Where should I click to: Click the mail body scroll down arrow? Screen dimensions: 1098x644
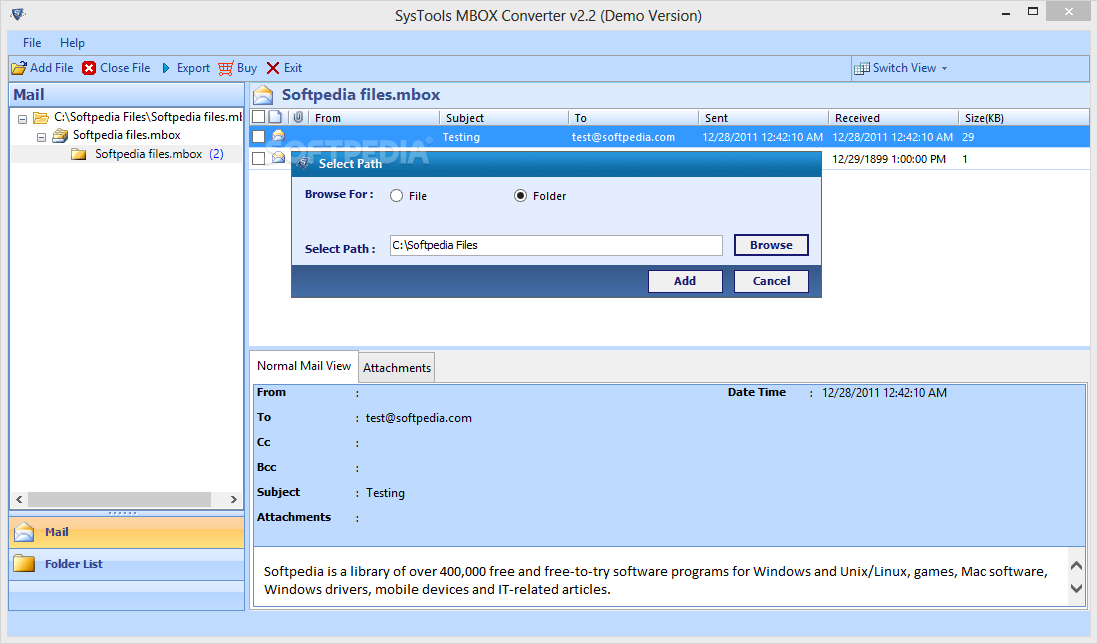1076,589
